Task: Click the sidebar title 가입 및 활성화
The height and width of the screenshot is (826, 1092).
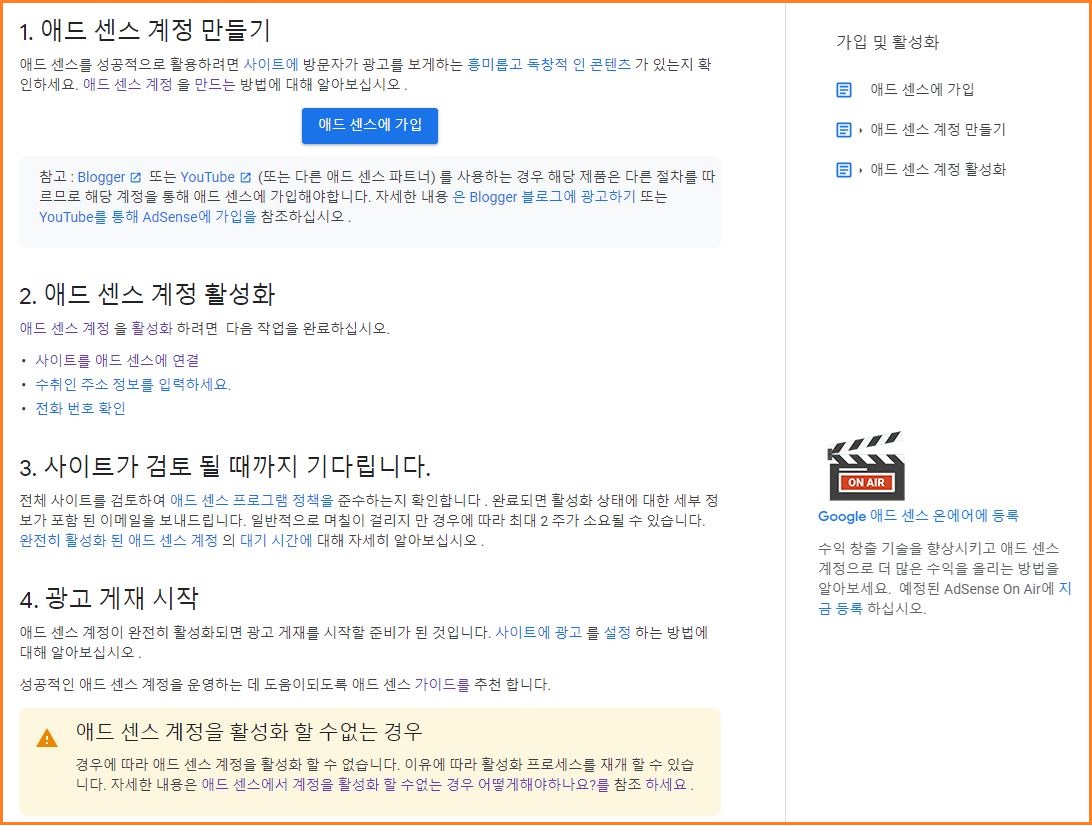Action: pyautogui.click(x=887, y=42)
